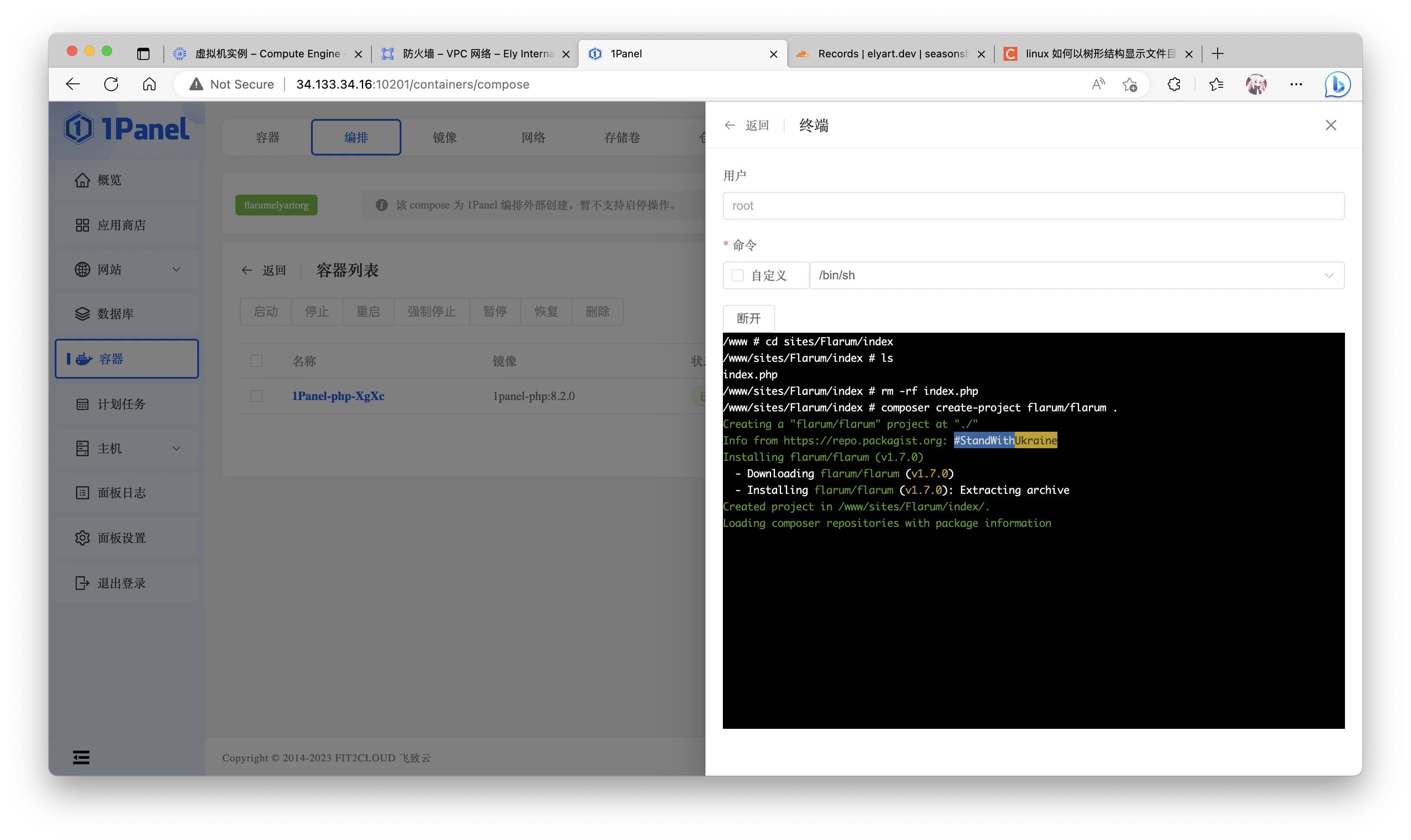Open a new browser tab

coord(1217,54)
